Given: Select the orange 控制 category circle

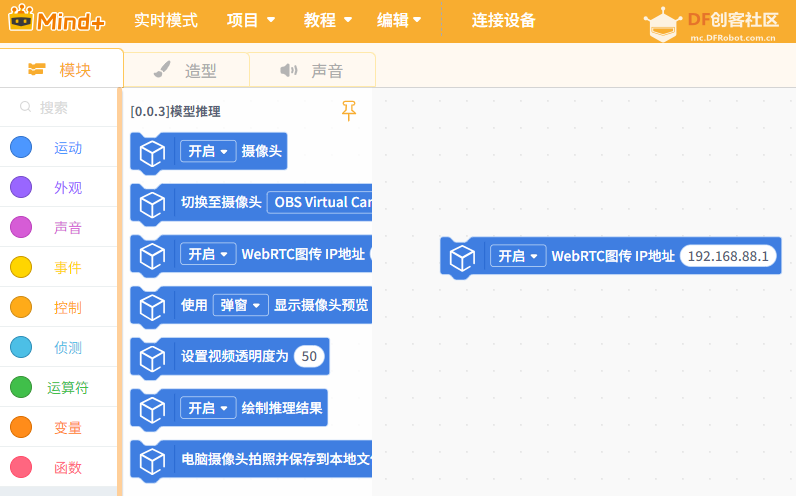Looking at the screenshot, I should coord(21,307).
